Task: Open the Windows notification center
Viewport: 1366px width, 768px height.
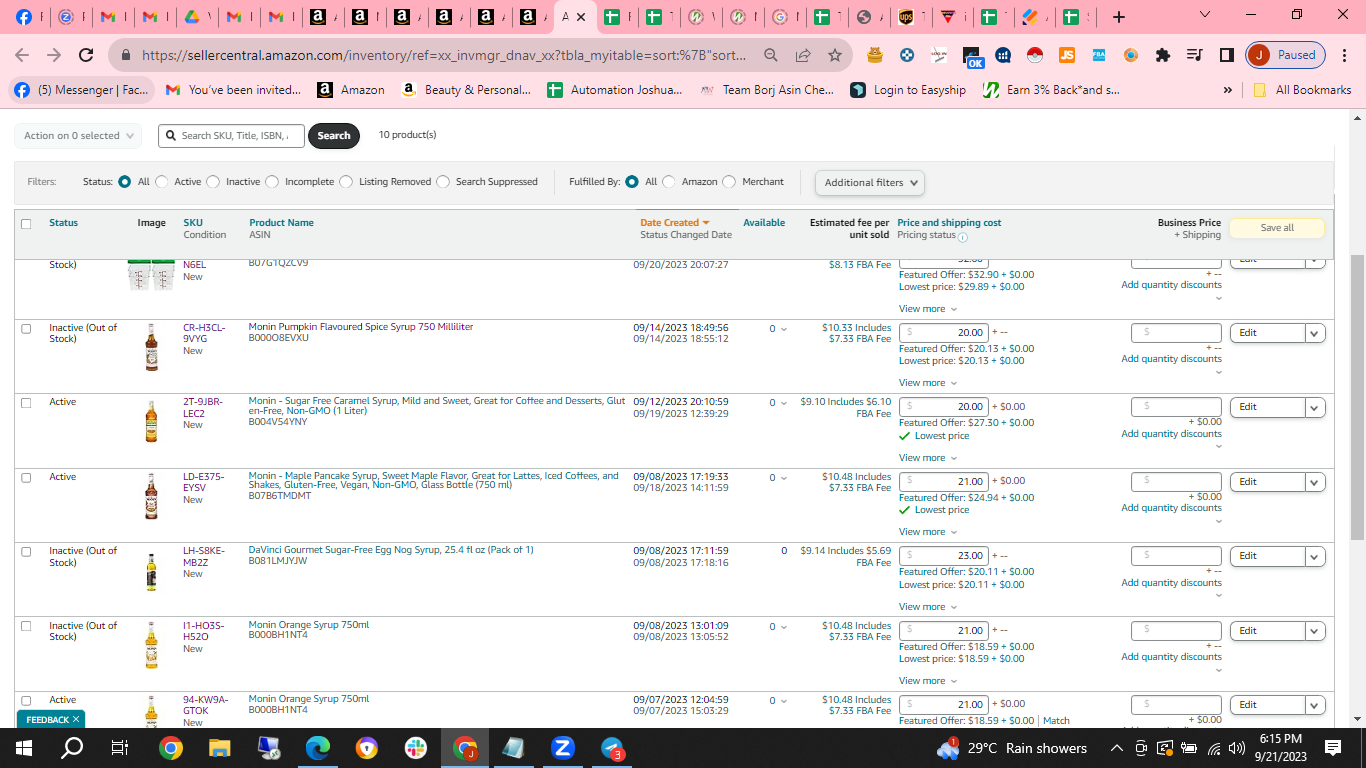Action: click(1333, 748)
